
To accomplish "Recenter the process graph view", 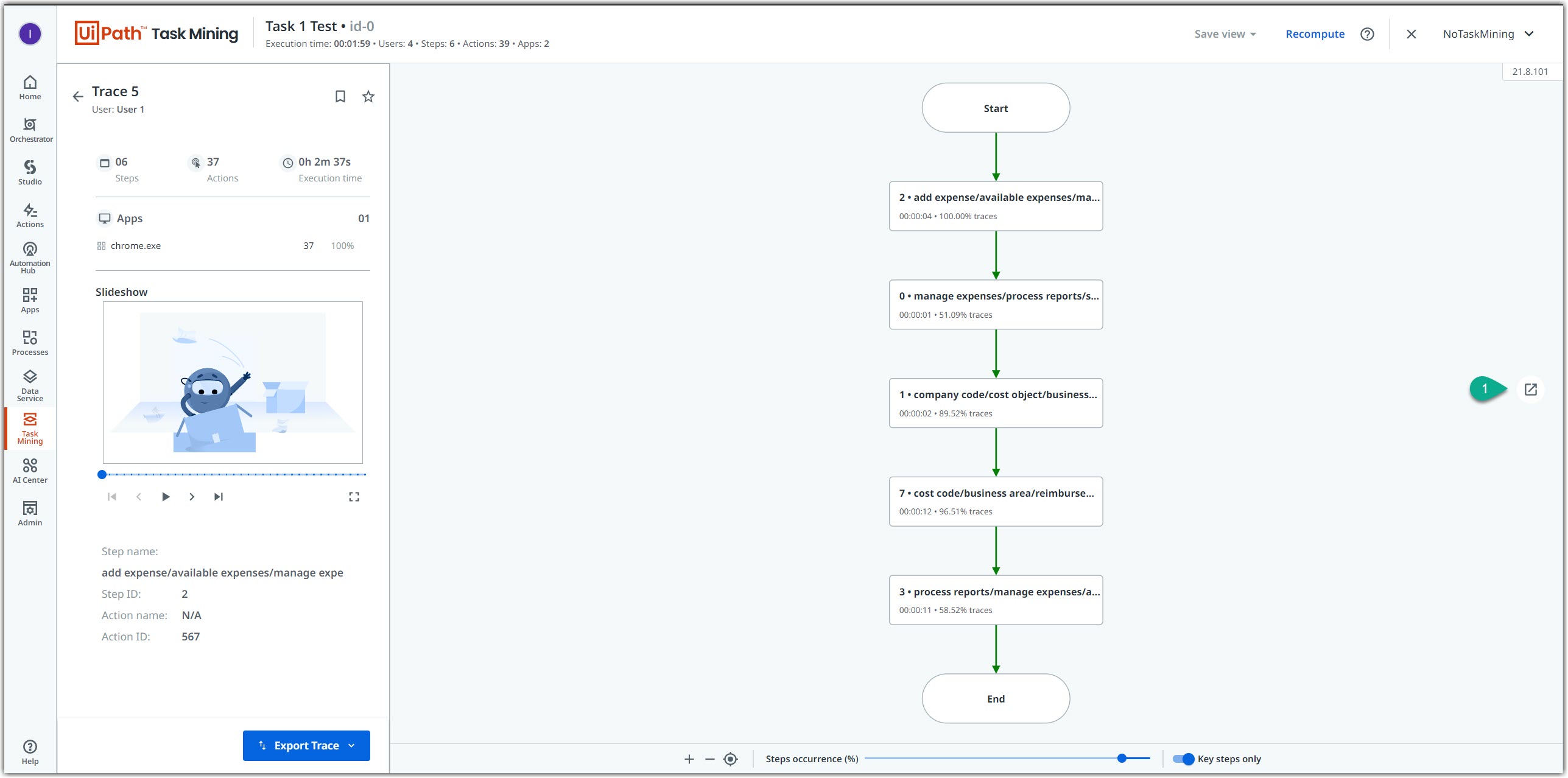I will tap(730, 759).
